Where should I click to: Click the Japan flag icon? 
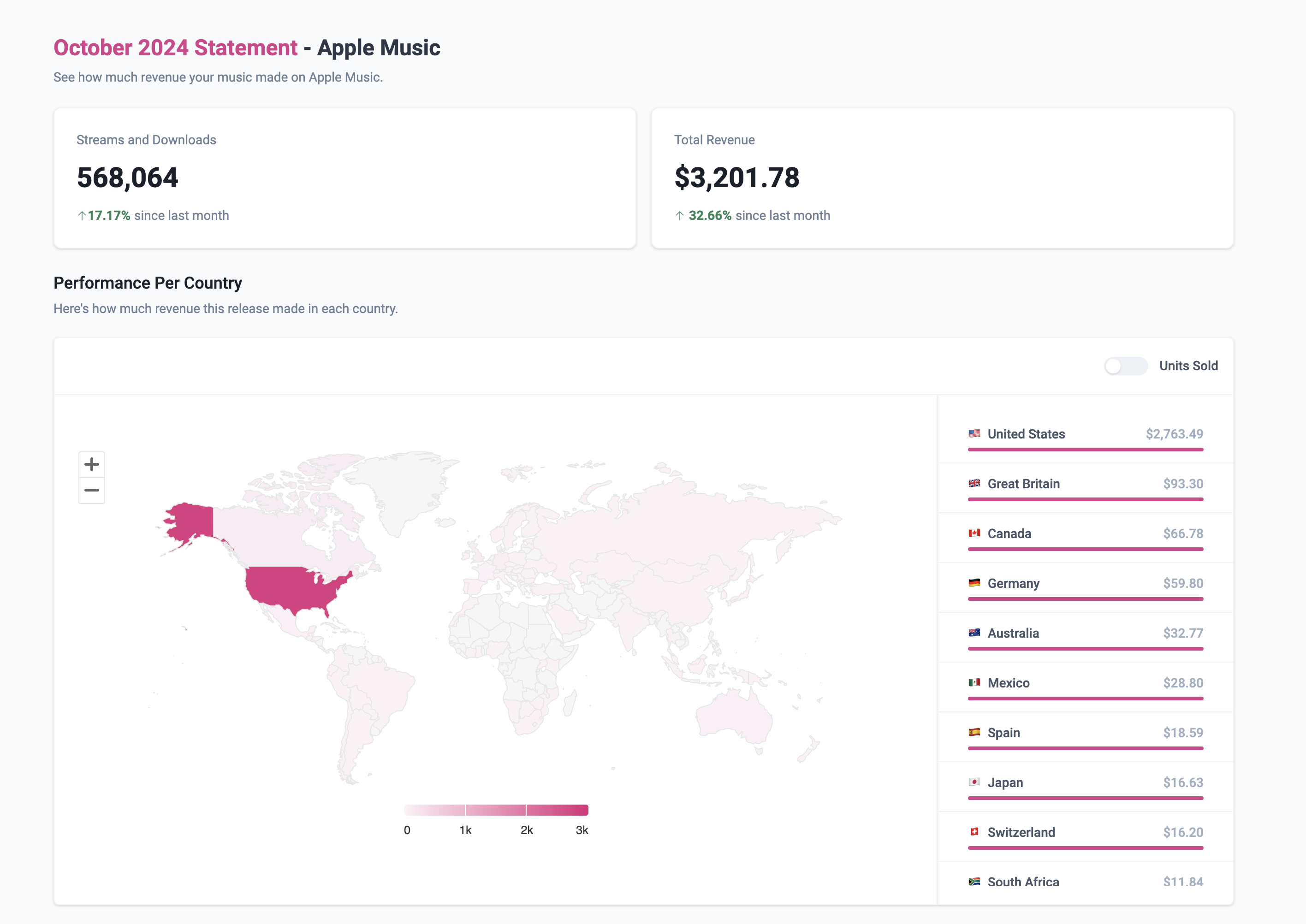974,782
